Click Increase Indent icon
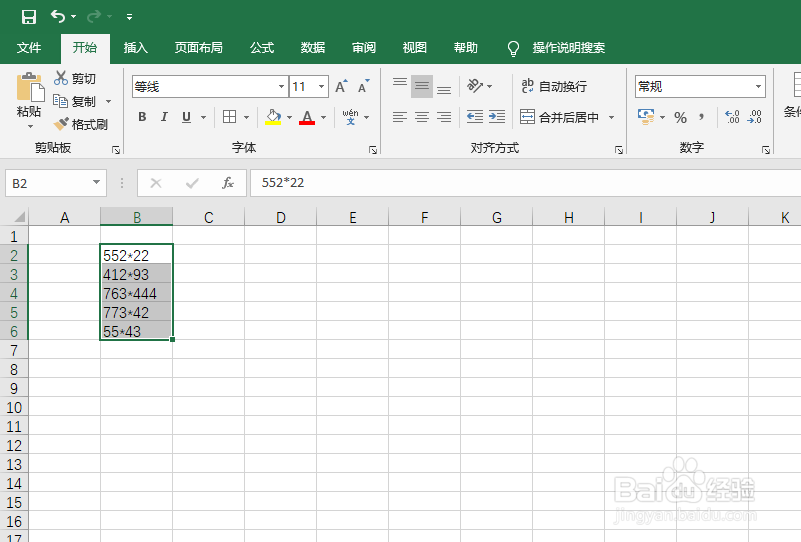This screenshot has height=542, width=801. pos(497,117)
